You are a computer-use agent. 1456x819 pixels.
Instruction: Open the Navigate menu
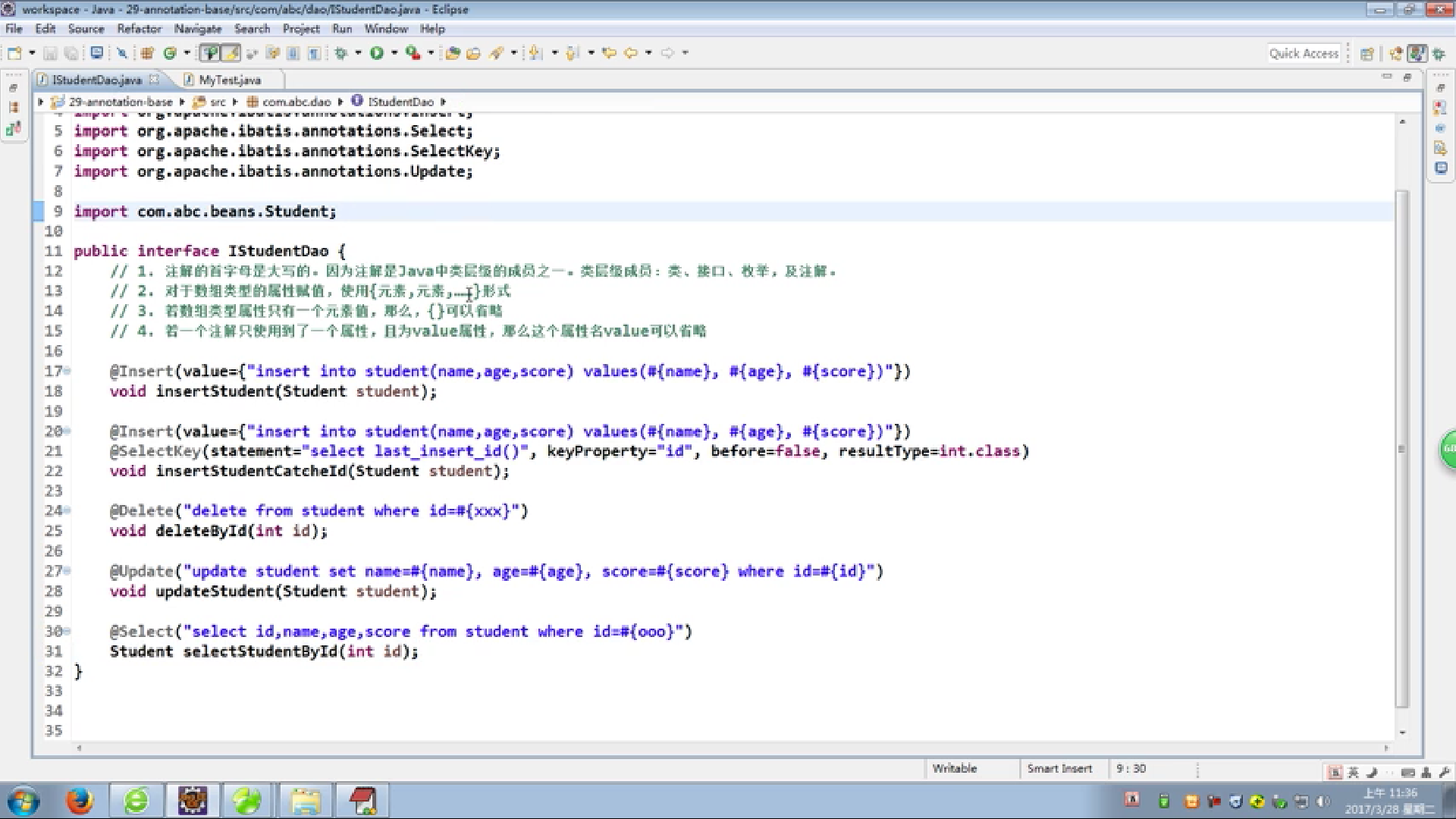point(198,29)
